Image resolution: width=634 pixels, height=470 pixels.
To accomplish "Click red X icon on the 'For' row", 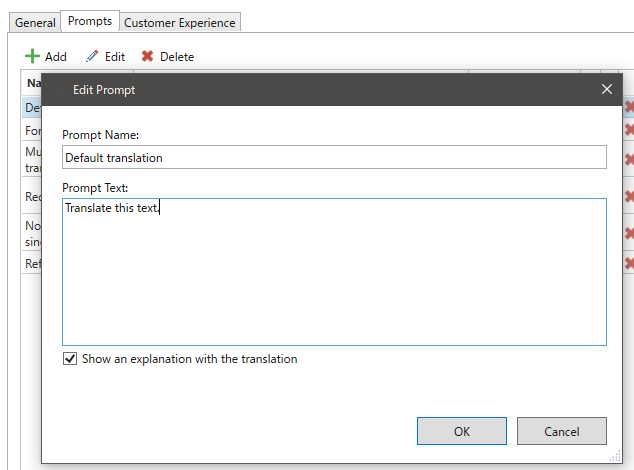I will [630, 131].
